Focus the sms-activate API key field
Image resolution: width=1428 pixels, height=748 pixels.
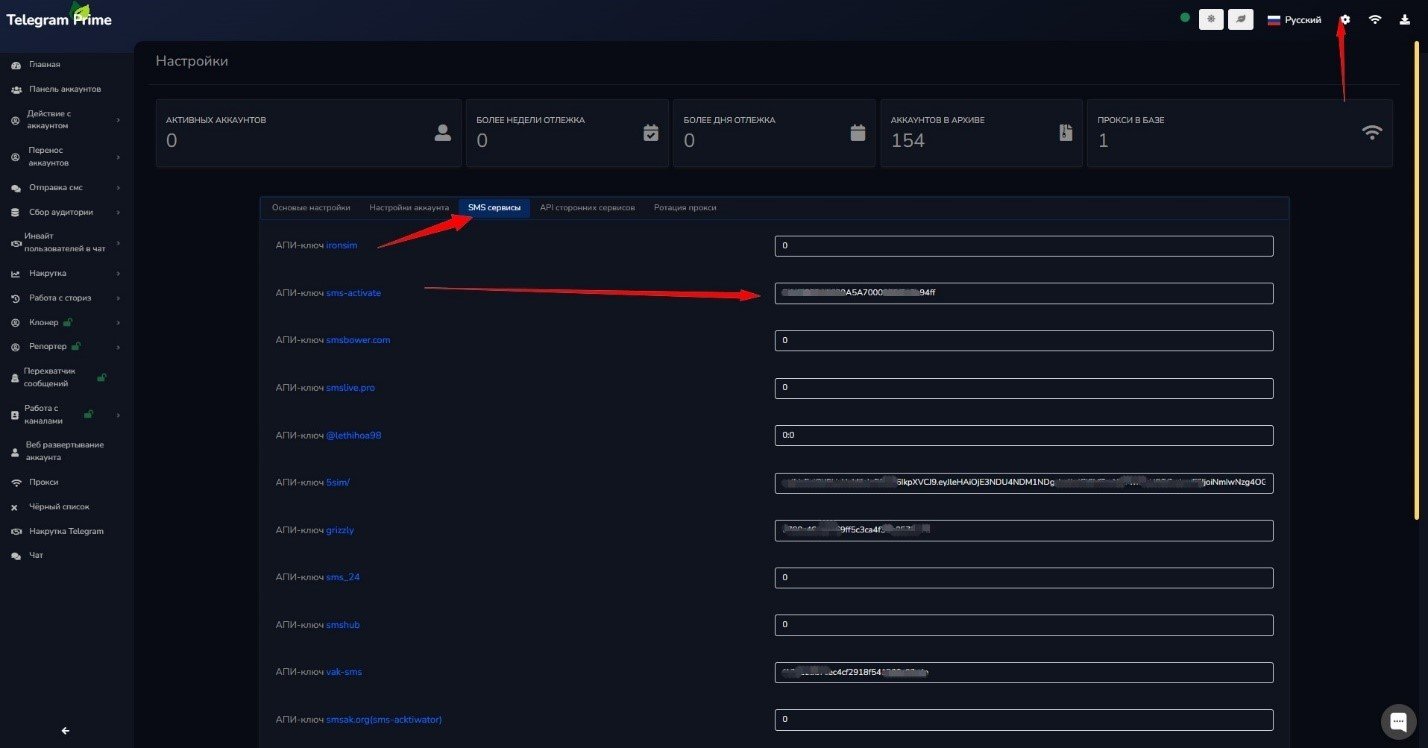coord(1024,293)
